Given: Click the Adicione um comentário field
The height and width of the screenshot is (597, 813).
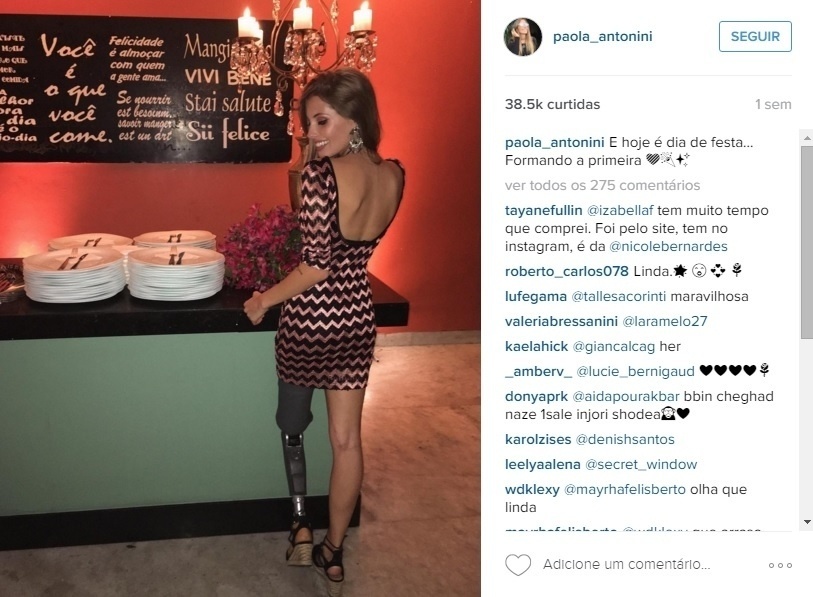Looking at the screenshot, I should coord(626,564).
